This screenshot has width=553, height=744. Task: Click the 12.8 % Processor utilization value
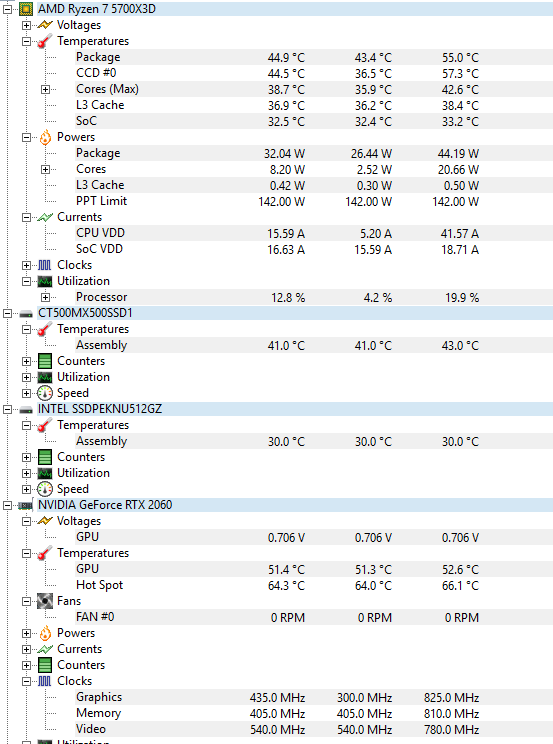pyautogui.click(x=288, y=298)
